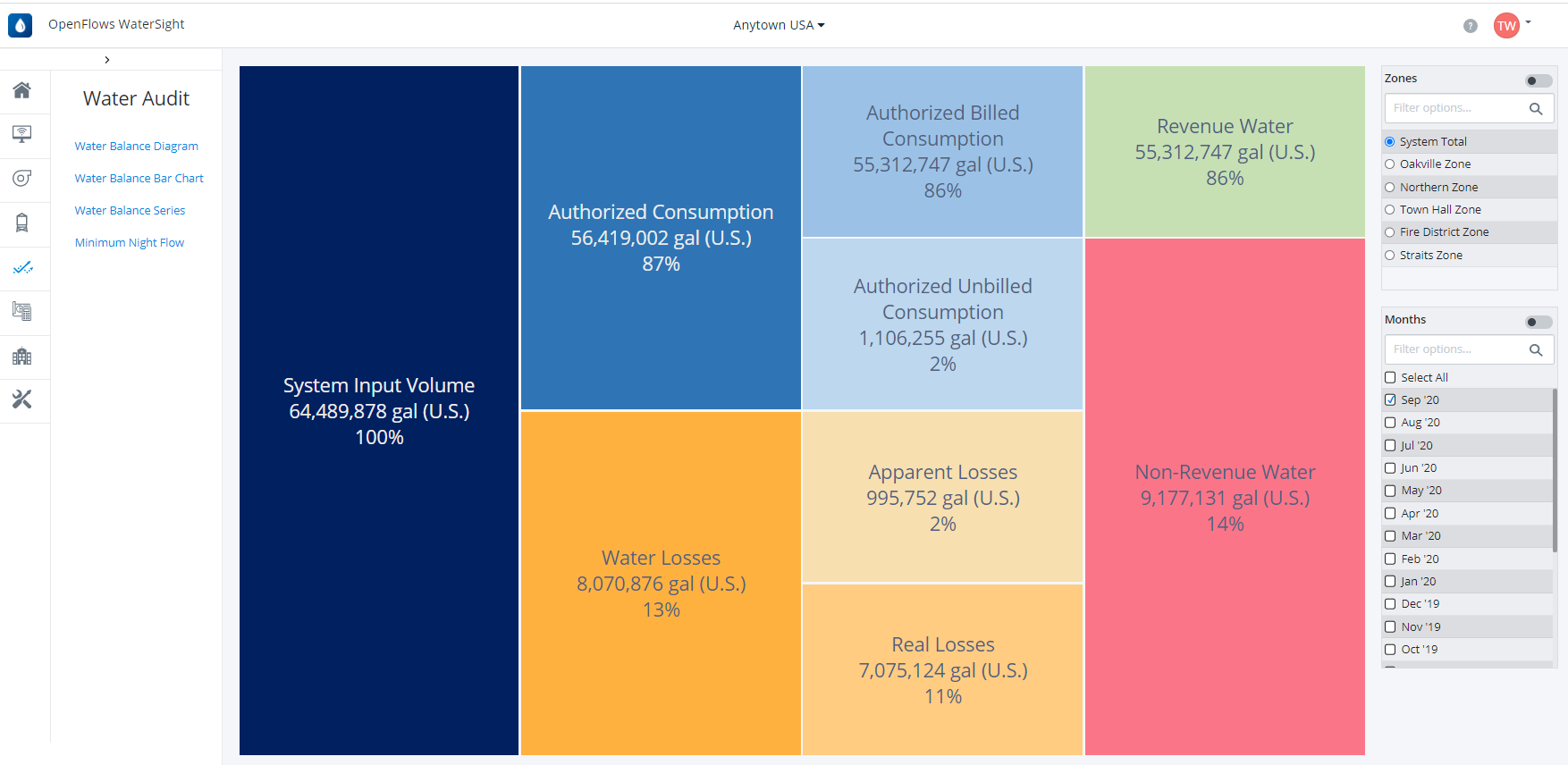Select the Northern Zone radio button

1390,188
